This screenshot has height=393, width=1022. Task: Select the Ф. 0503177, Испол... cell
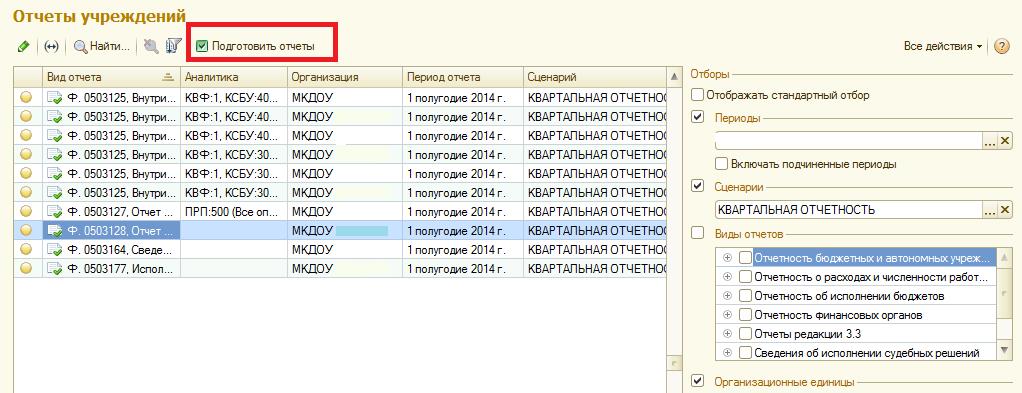coord(111,268)
